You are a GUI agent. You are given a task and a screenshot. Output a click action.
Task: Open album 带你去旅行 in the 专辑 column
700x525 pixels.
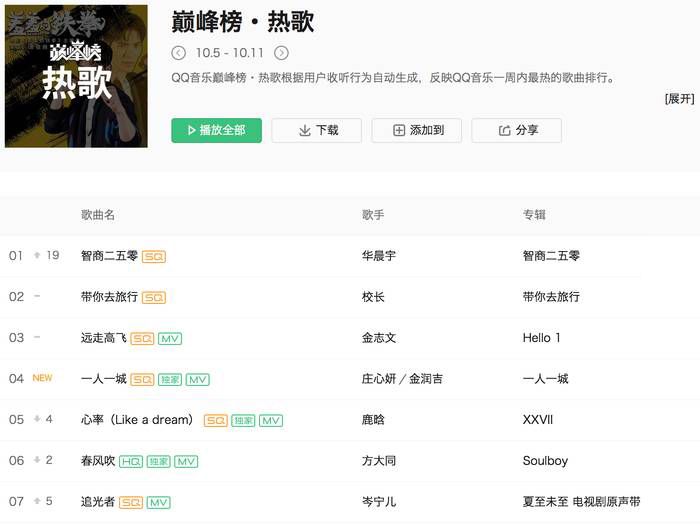[x=551, y=297]
